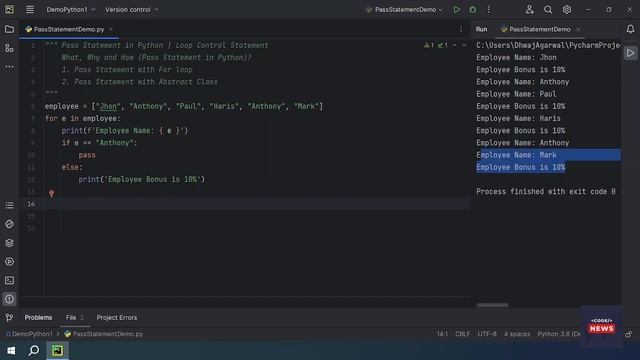The image size is (640, 360).
Task: Open Python Packages layers icon in sidebar
Action: pyautogui.click(x=9, y=243)
